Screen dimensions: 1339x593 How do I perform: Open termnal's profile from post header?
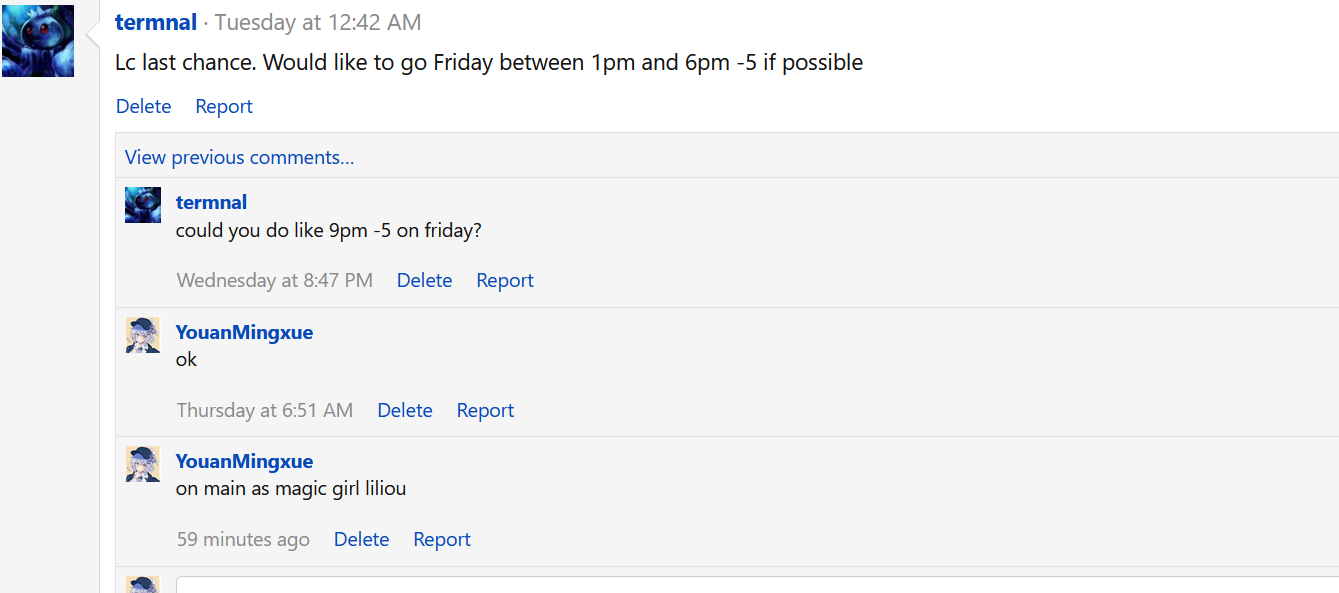[x=156, y=22]
